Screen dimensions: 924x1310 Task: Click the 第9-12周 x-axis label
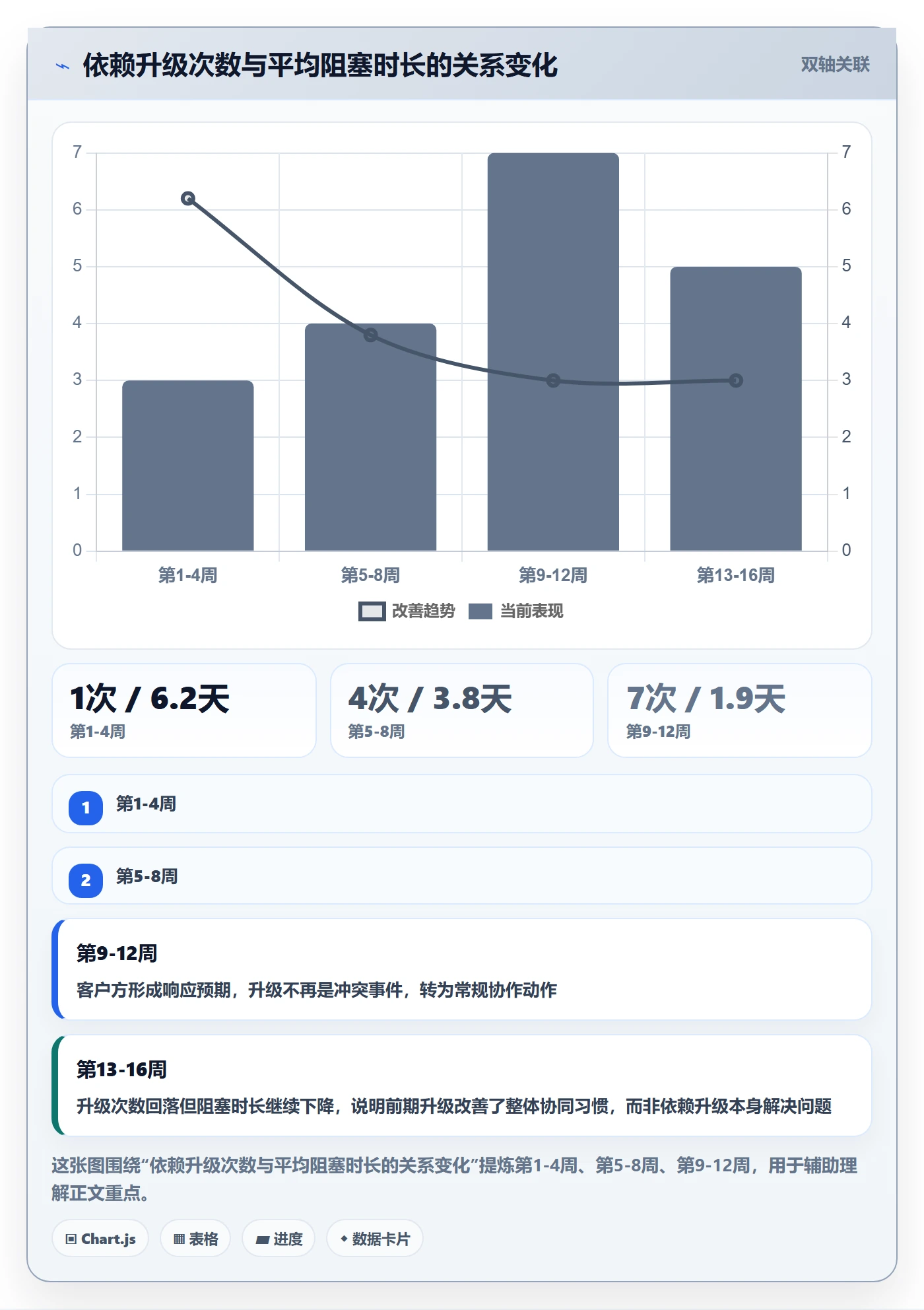click(x=553, y=575)
